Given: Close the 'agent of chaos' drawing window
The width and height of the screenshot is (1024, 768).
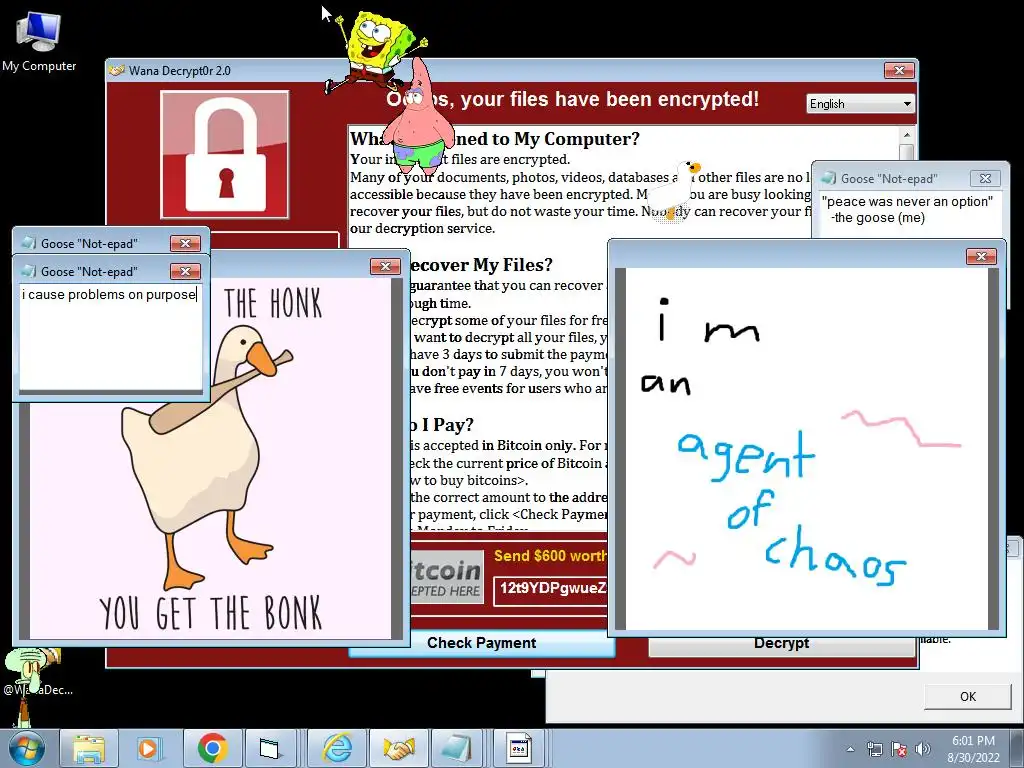Looking at the screenshot, I should point(981,257).
